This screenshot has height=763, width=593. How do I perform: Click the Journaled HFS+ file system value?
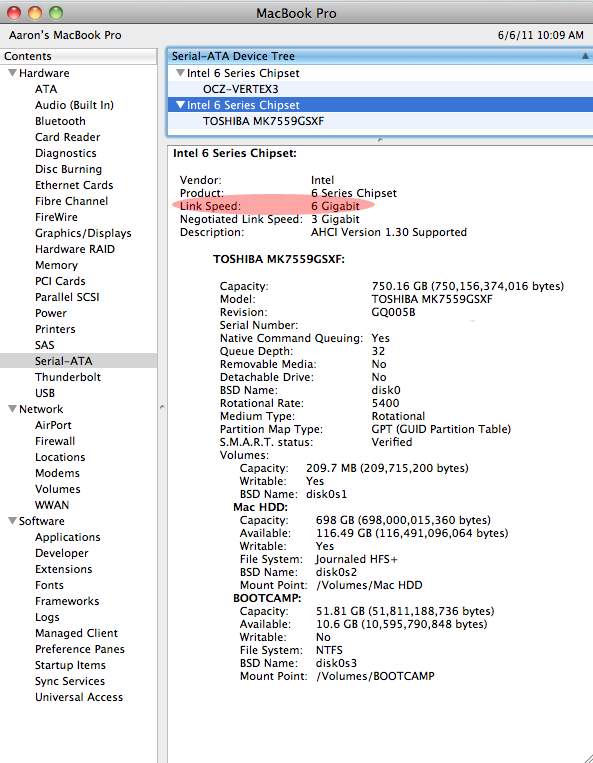[357, 559]
